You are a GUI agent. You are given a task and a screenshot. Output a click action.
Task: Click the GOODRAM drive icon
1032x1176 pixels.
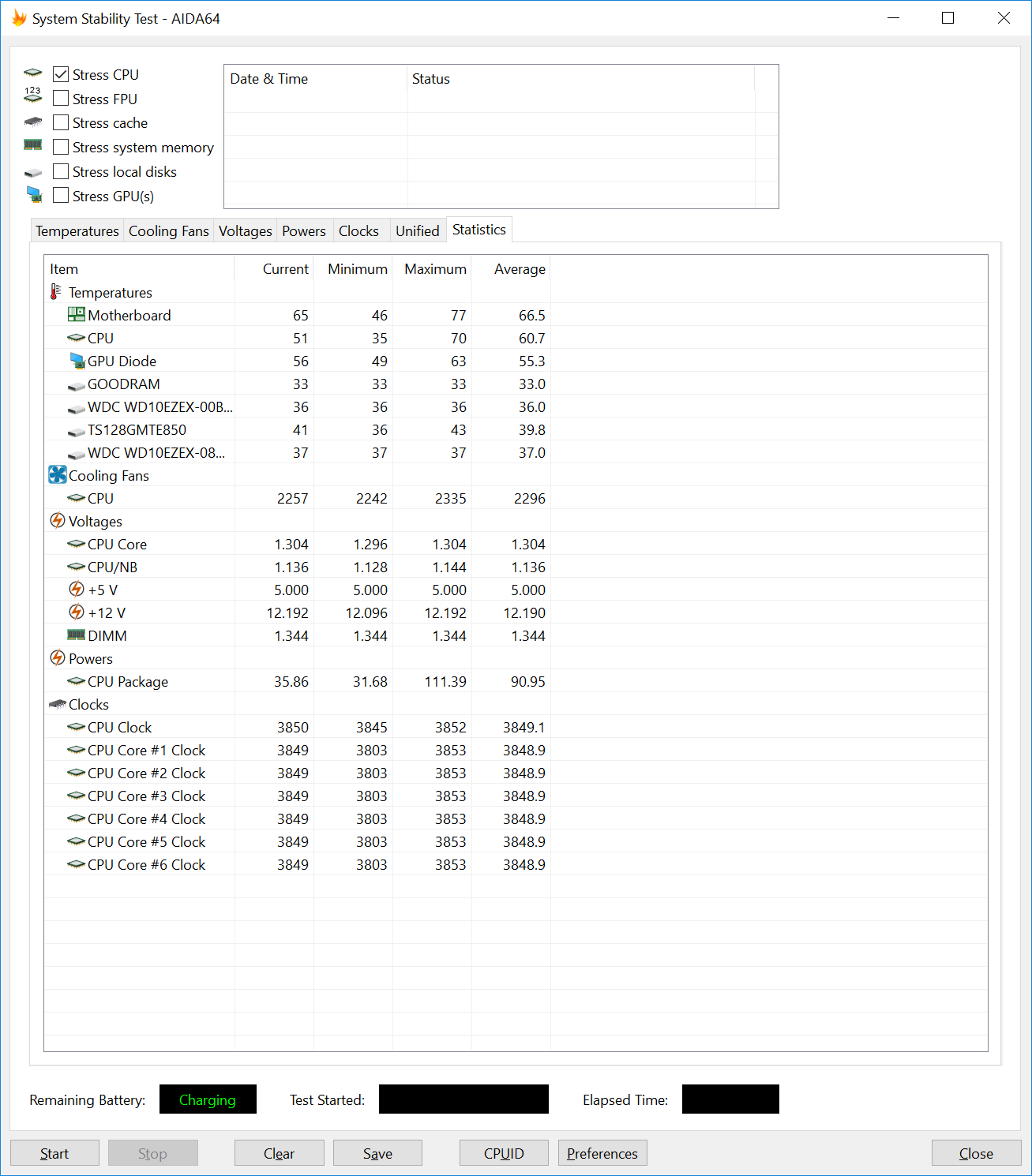pyautogui.click(x=76, y=386)
